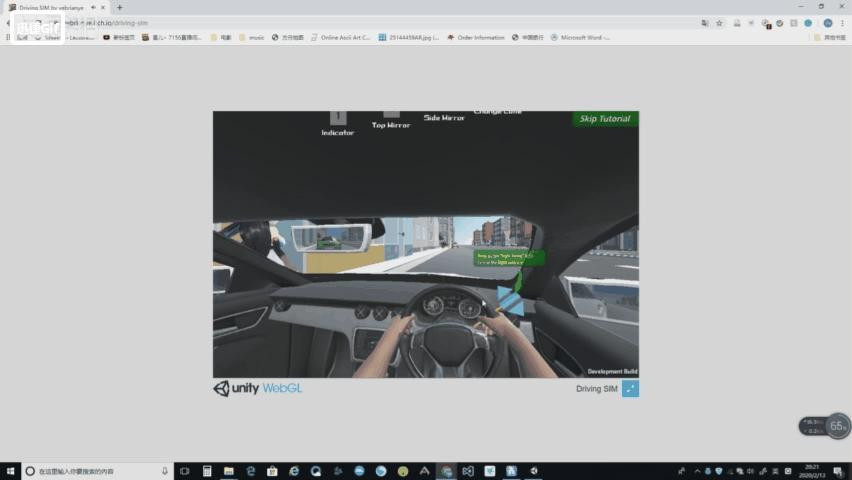
Task: Open the Chrome three-dot menu
Action: (843, 23)
